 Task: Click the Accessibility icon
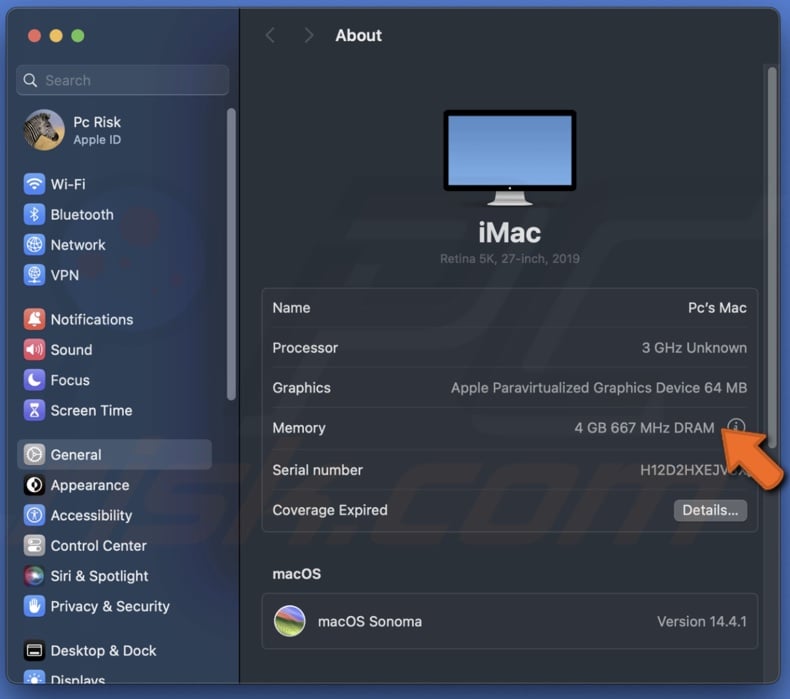34,515
